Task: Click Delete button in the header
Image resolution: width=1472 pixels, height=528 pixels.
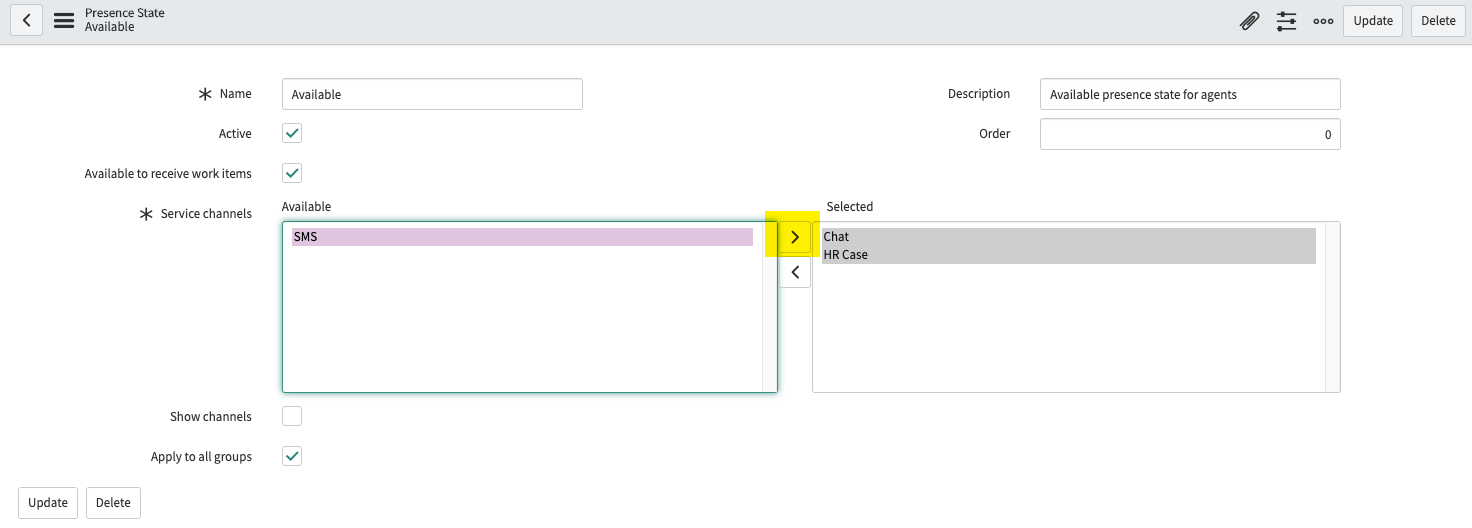Action: pyautogui.click(x=1438, y=21)
